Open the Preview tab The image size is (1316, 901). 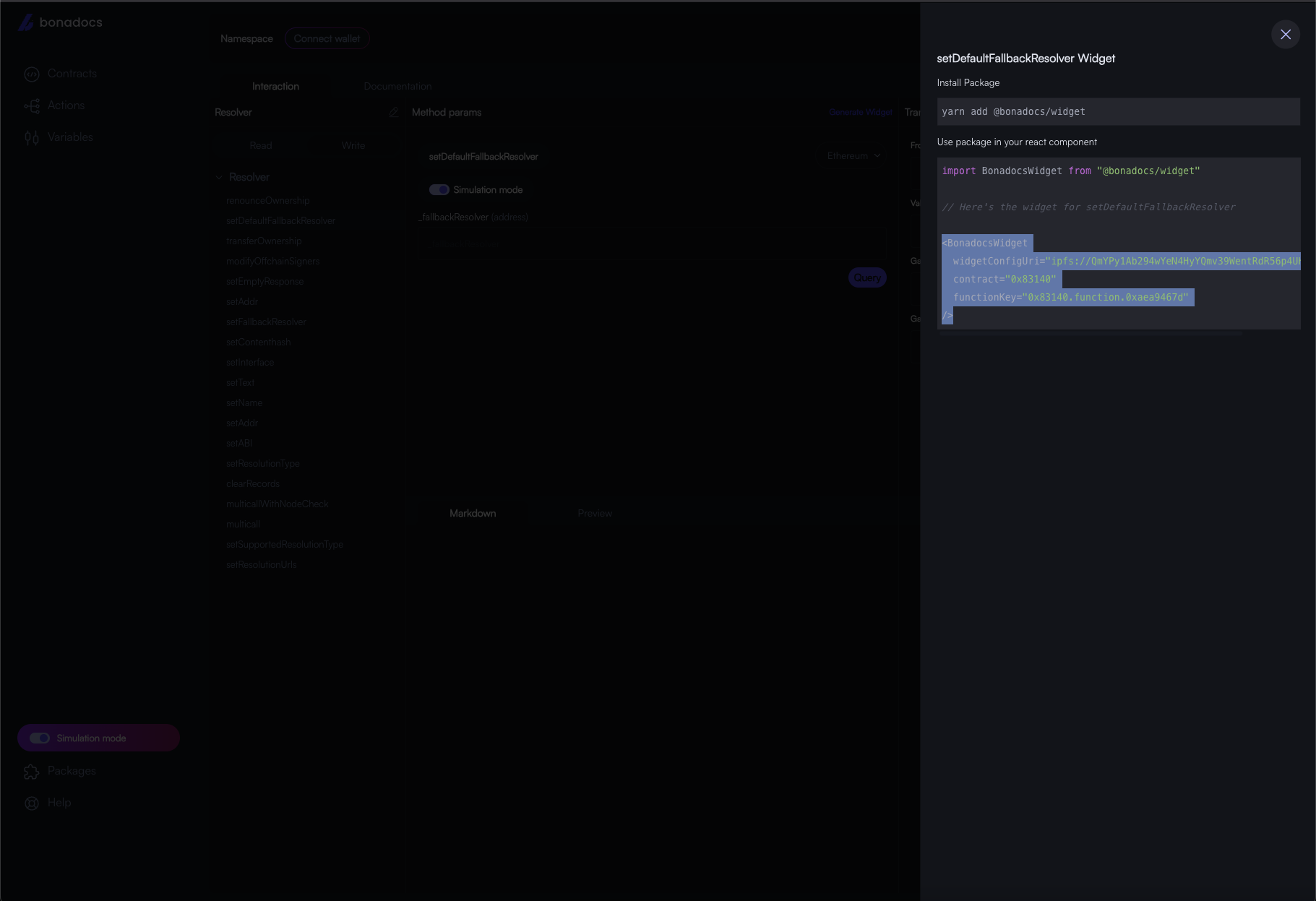[595, 513]
